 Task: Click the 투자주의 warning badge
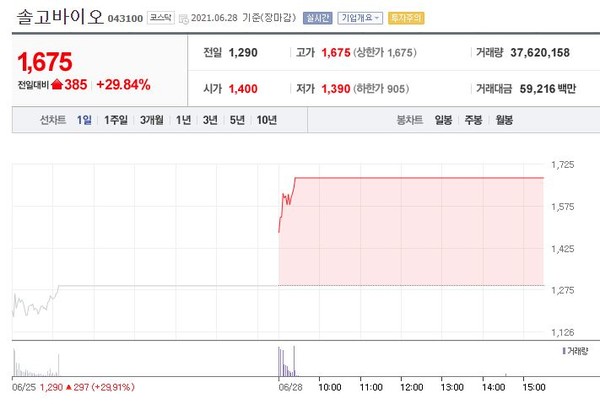point(404,19)
